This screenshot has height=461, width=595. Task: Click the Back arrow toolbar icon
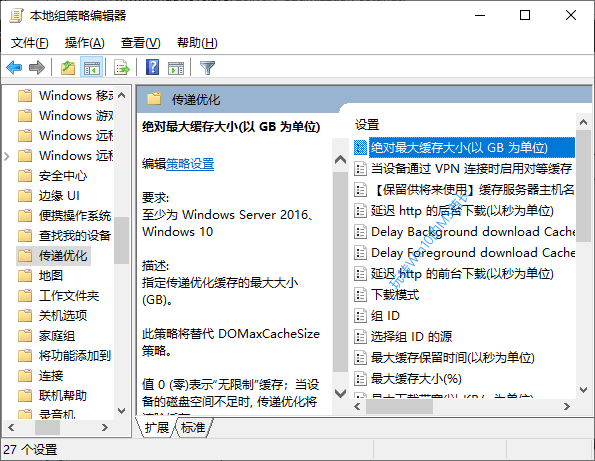[x=14, y=68]
